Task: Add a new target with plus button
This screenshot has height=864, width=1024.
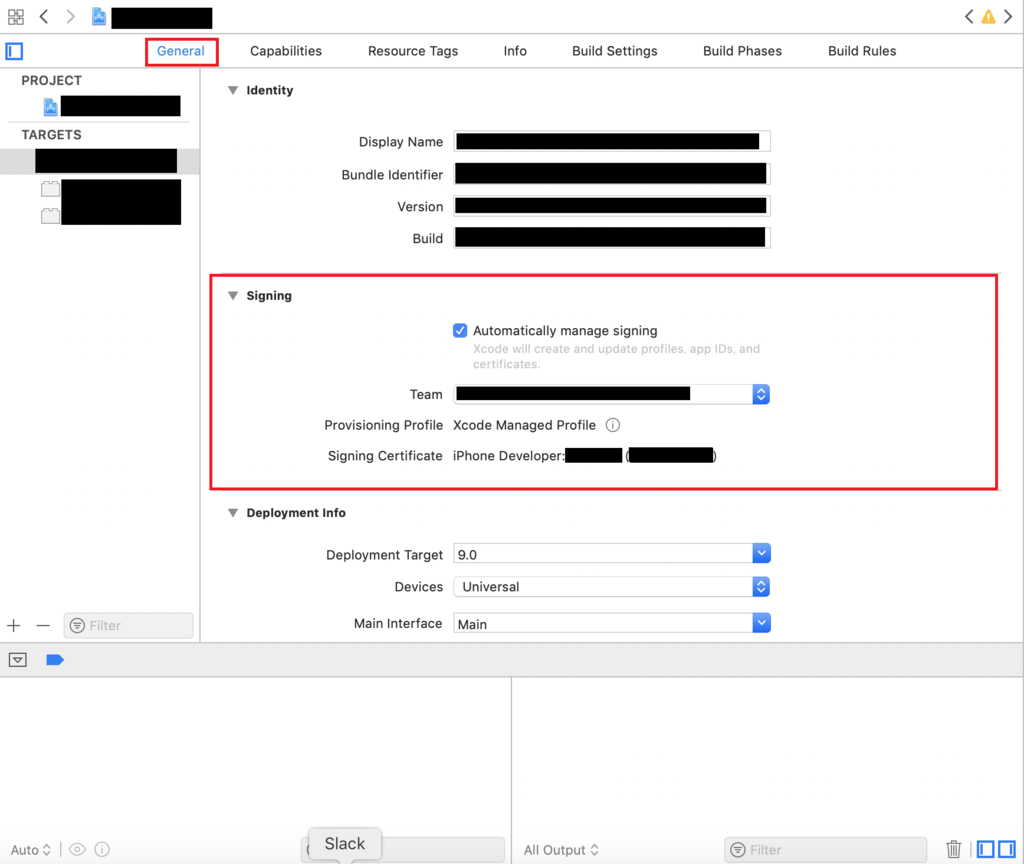Action: [x=14, y=626]
